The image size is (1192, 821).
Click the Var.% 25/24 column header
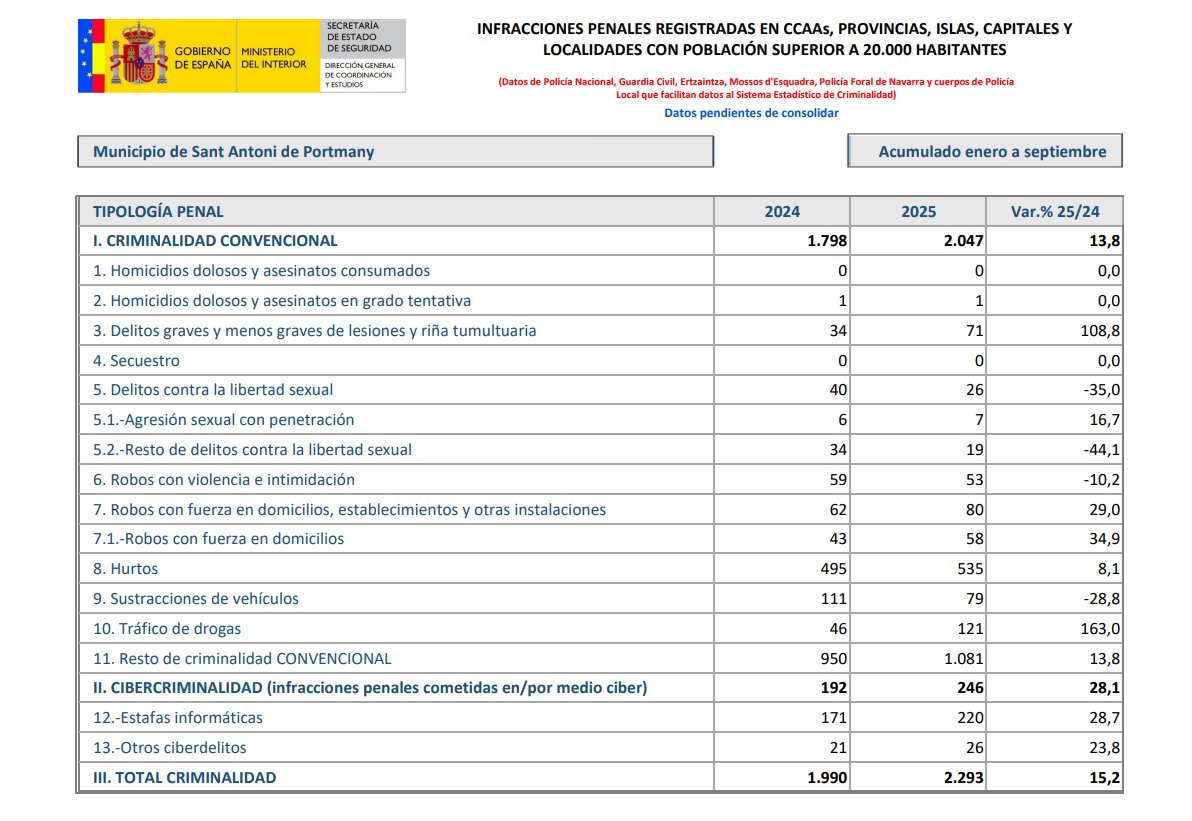(x=1054, y=211)
